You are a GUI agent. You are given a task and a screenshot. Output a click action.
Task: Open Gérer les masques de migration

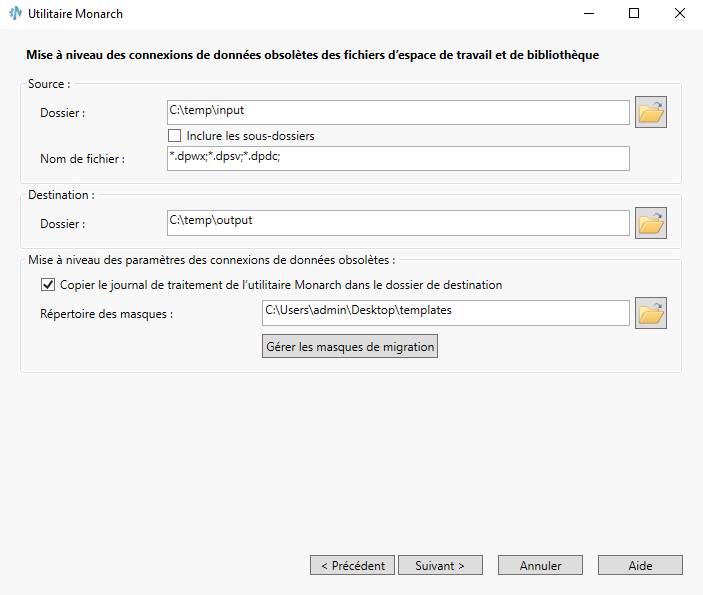tap(350, 347)
